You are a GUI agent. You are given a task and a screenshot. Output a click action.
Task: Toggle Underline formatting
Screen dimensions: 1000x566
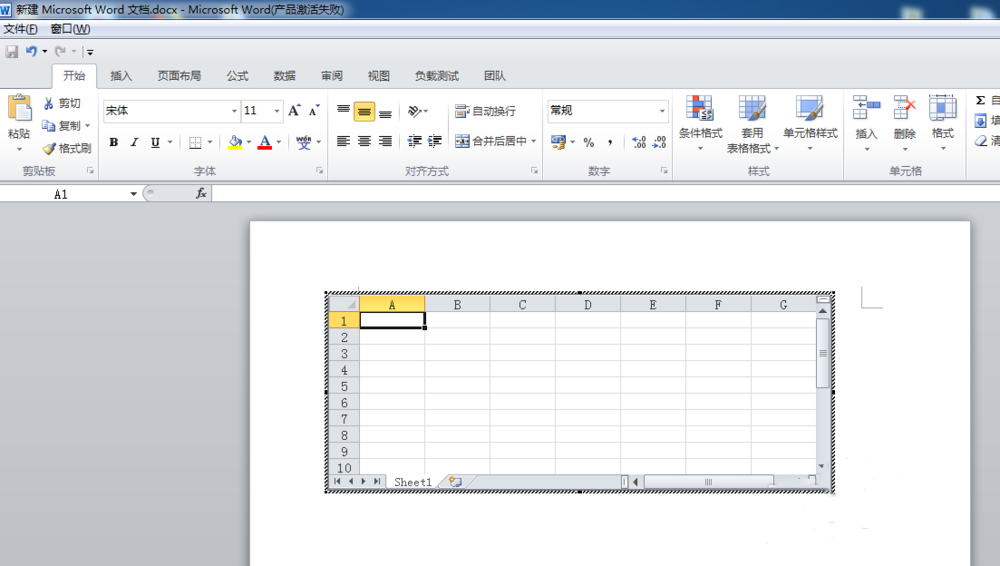pyautogui.click(x=155, y=142)
